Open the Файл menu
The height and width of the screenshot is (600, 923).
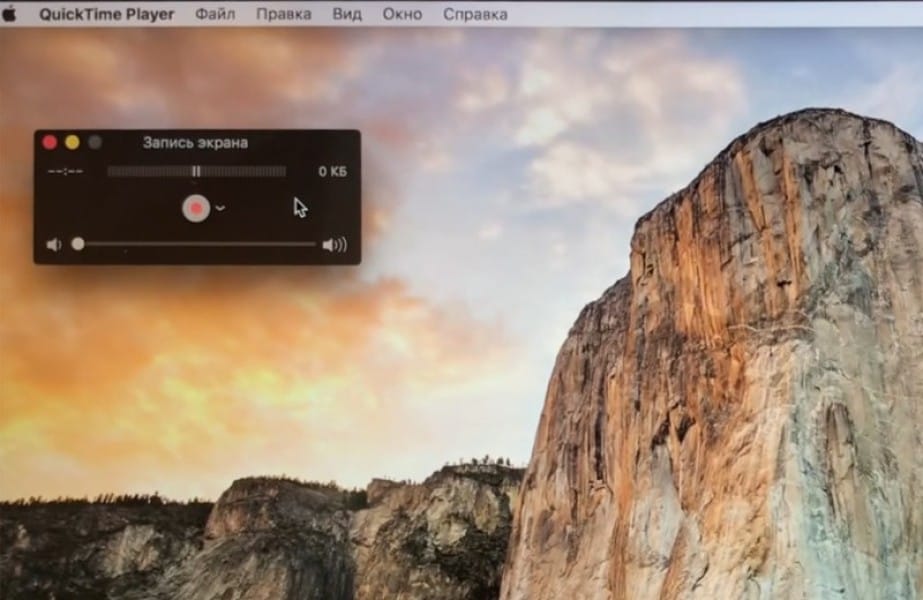coord(215,14)
